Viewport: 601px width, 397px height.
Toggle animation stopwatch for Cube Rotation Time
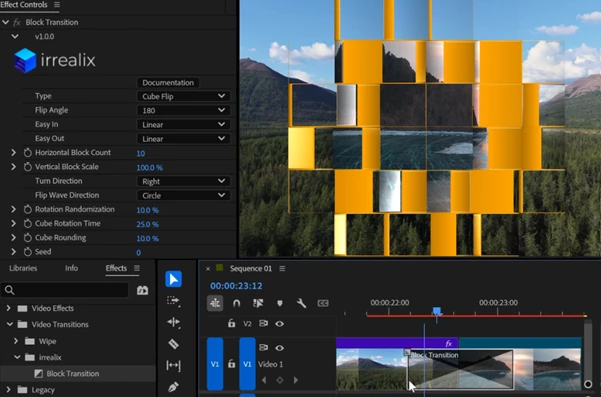coord(28,223)
